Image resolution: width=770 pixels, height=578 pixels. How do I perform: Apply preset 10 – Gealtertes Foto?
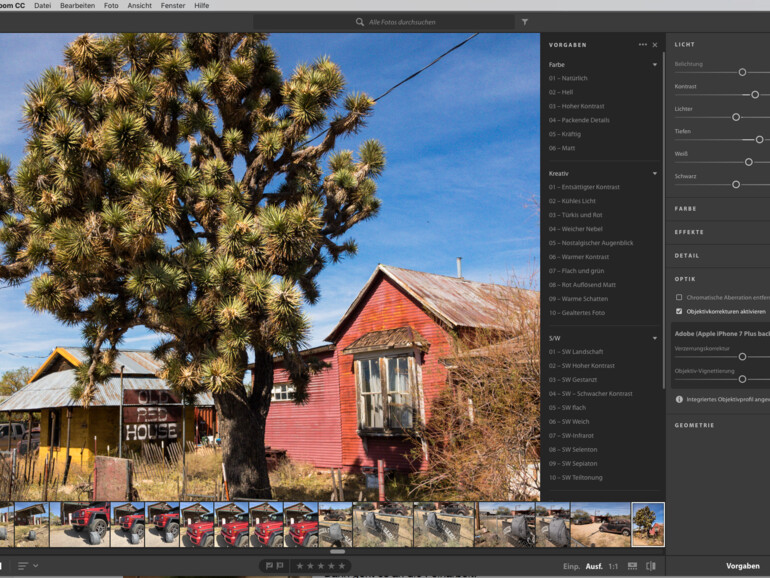pos(577,313)
